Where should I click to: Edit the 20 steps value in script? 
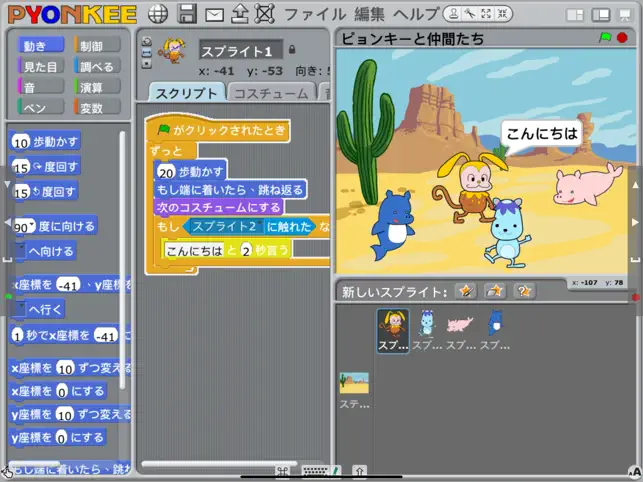pyautogui.click(x=166, y=171)
